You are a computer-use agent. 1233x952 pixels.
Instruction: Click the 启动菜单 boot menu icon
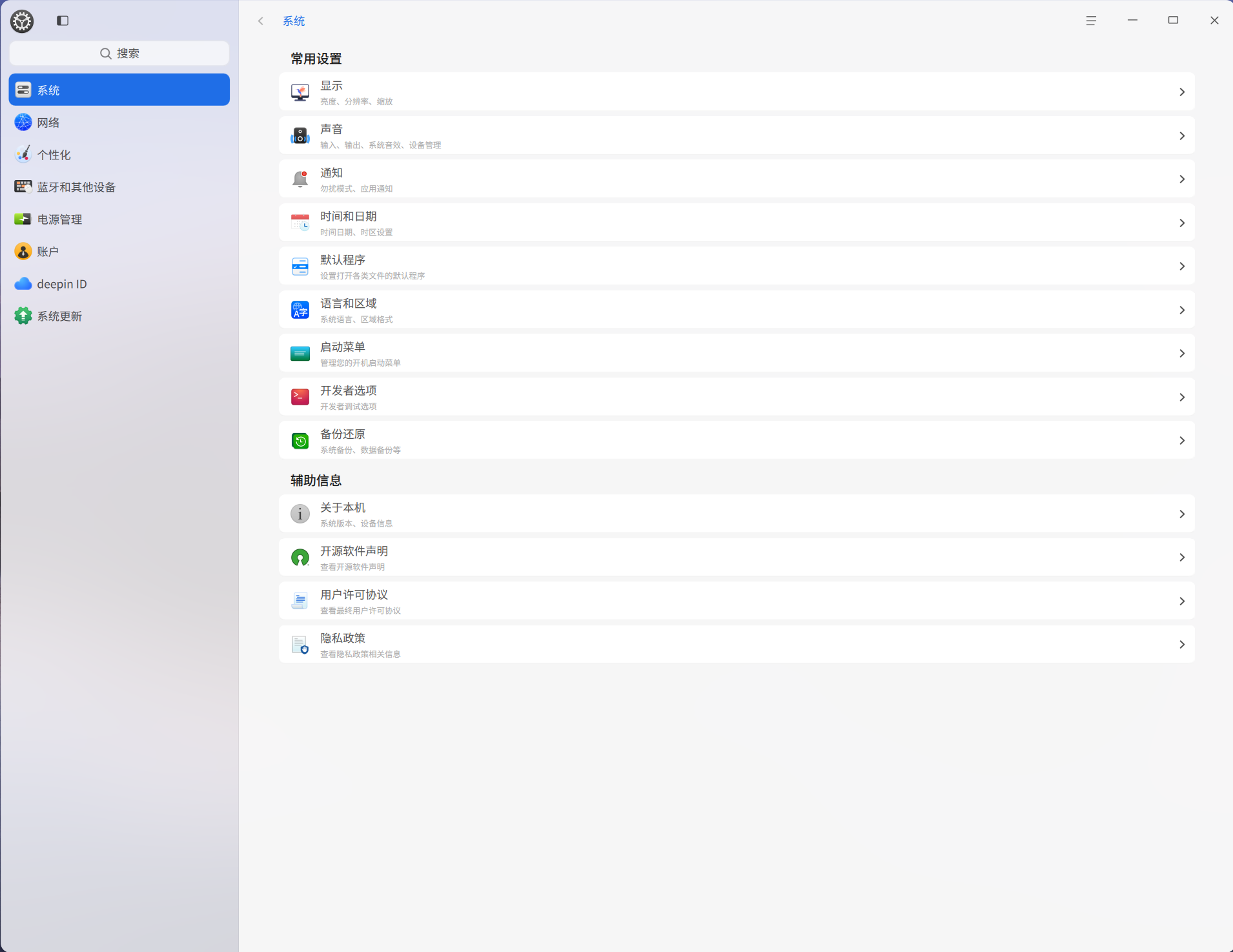(300, 354)
